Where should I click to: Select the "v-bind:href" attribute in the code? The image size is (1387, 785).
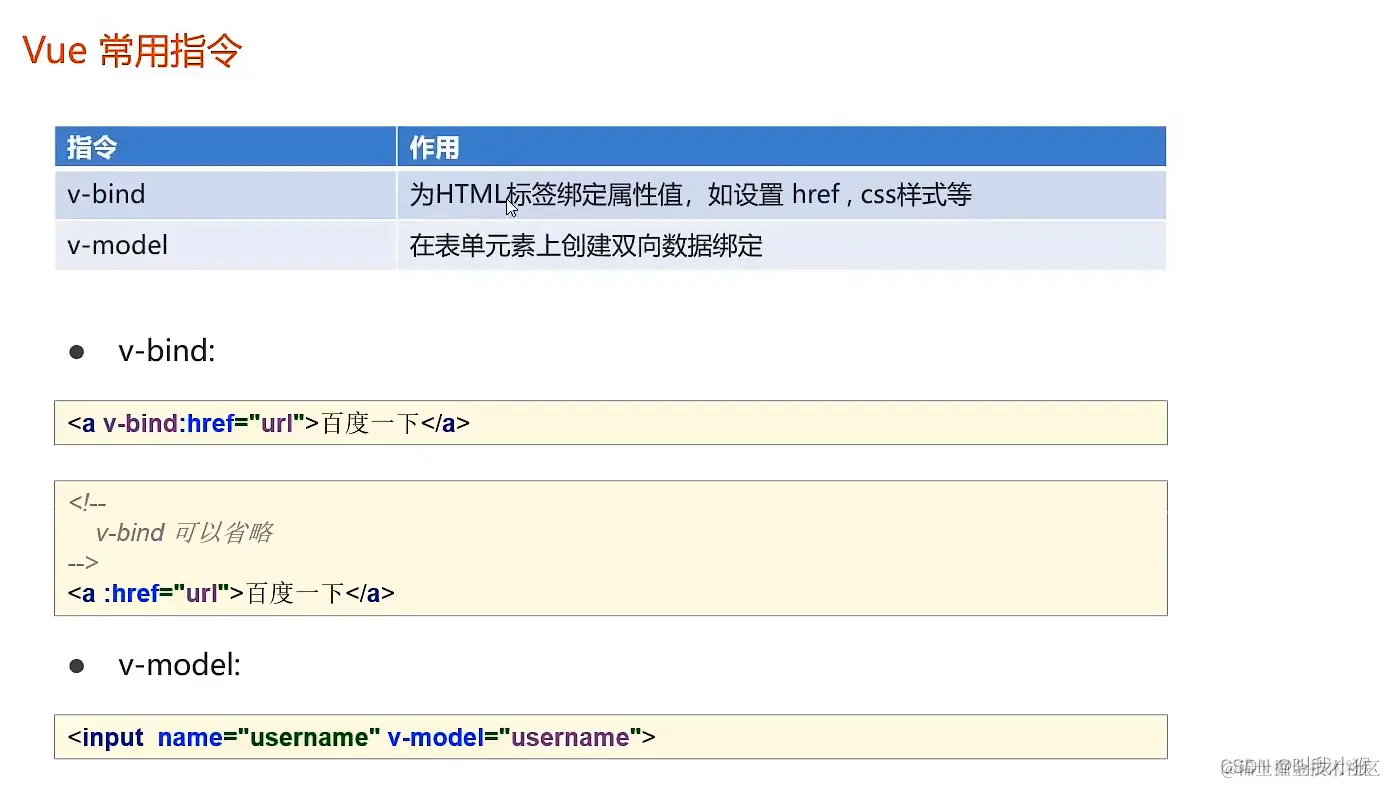coord(168,422)
